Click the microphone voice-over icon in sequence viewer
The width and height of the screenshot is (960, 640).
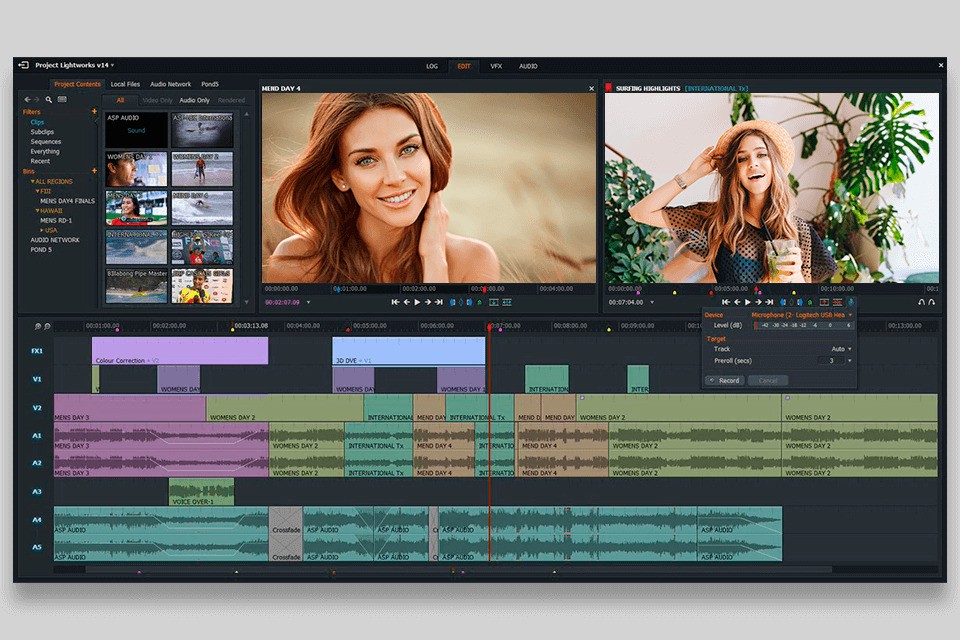pyautogui.click(x=851, y=302)
